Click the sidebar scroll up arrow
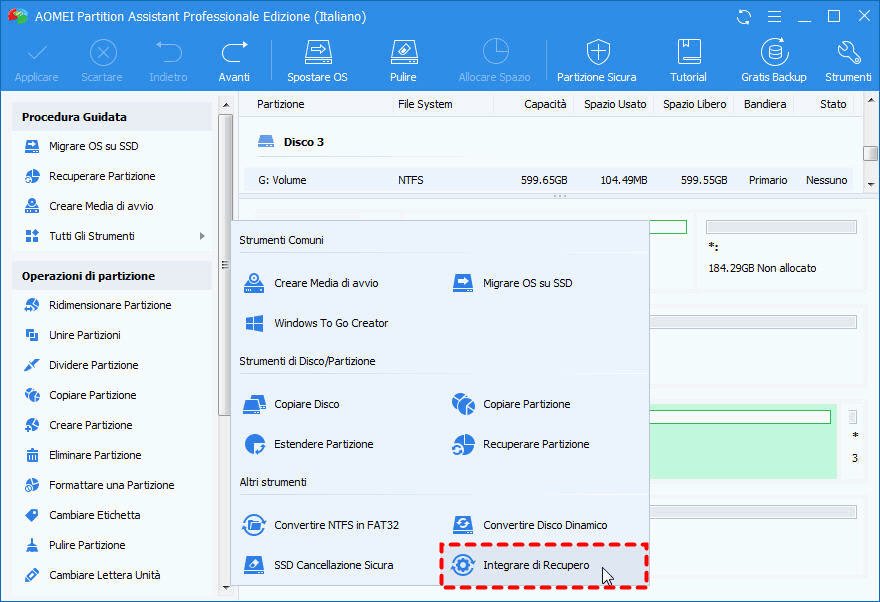Screen dimensions: 880x602 [x=226, y=105]
